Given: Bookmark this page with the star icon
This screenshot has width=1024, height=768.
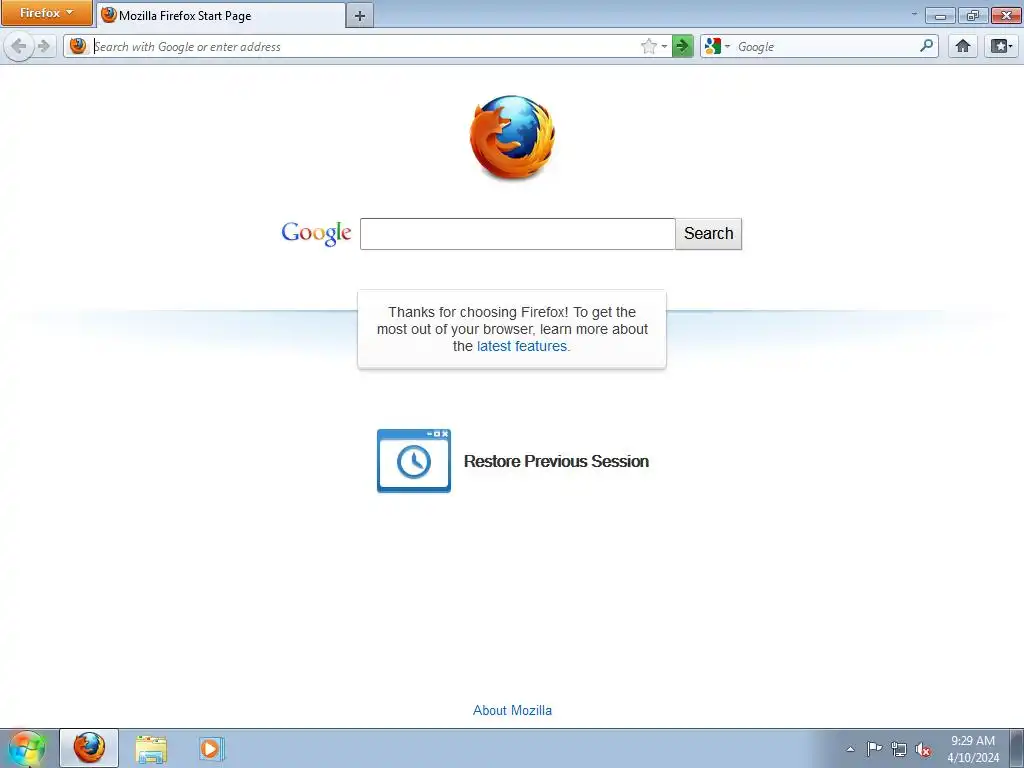Looking at the screenshot, I should click(648, 46).
